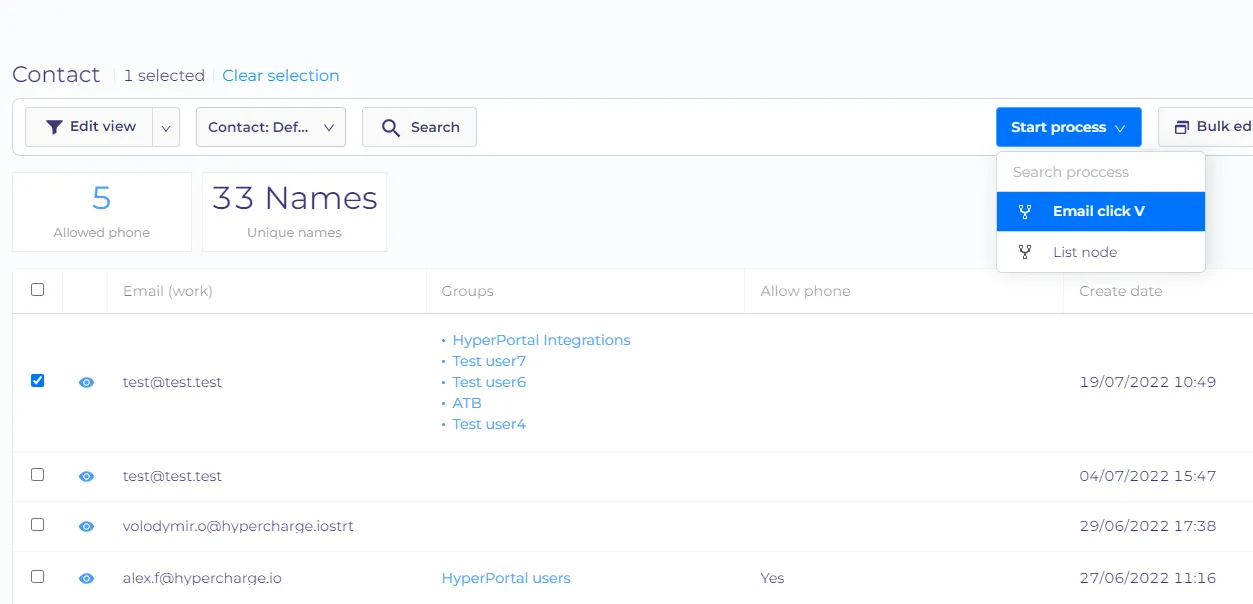This screenshot has width=1253, height=604.
Task: View contact volodymir.o@hypercharge.iostrt via eye icon
Action: [x=86, y=526]
